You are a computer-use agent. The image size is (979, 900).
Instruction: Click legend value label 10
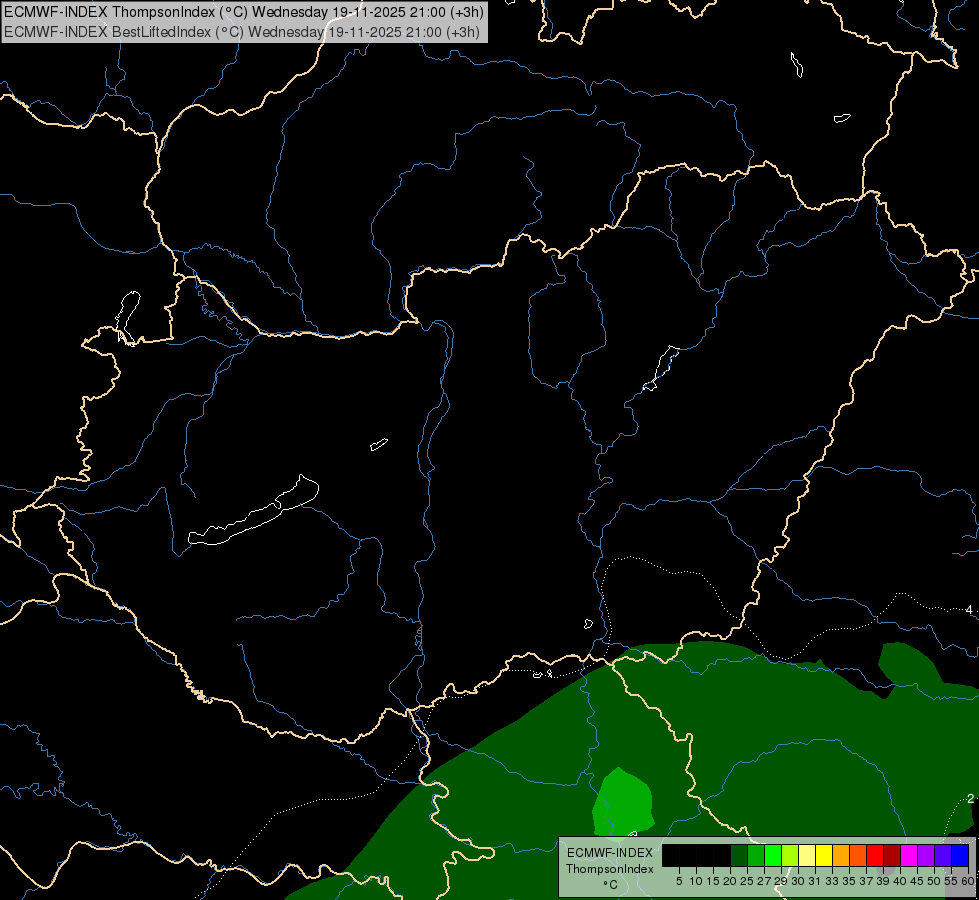[x=696, y=881]
